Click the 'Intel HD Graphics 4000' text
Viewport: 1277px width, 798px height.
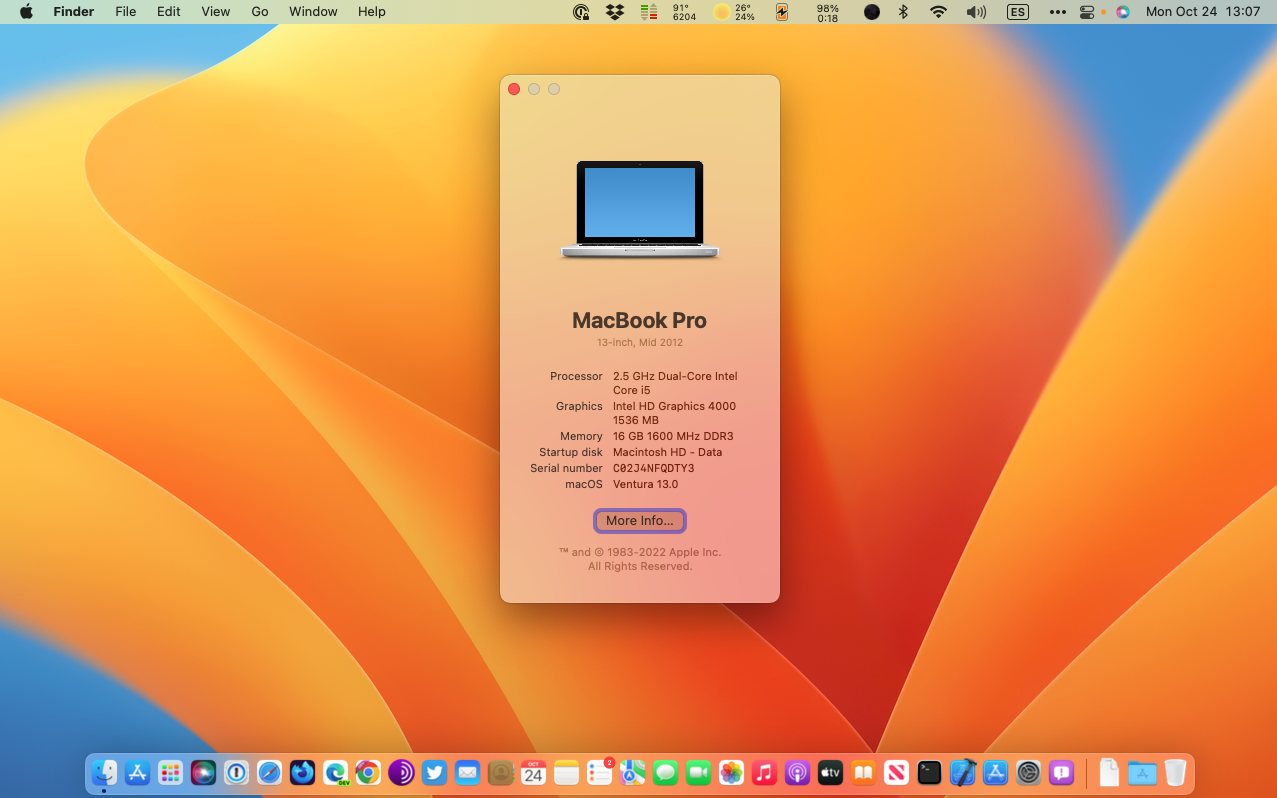click(674, 406)
